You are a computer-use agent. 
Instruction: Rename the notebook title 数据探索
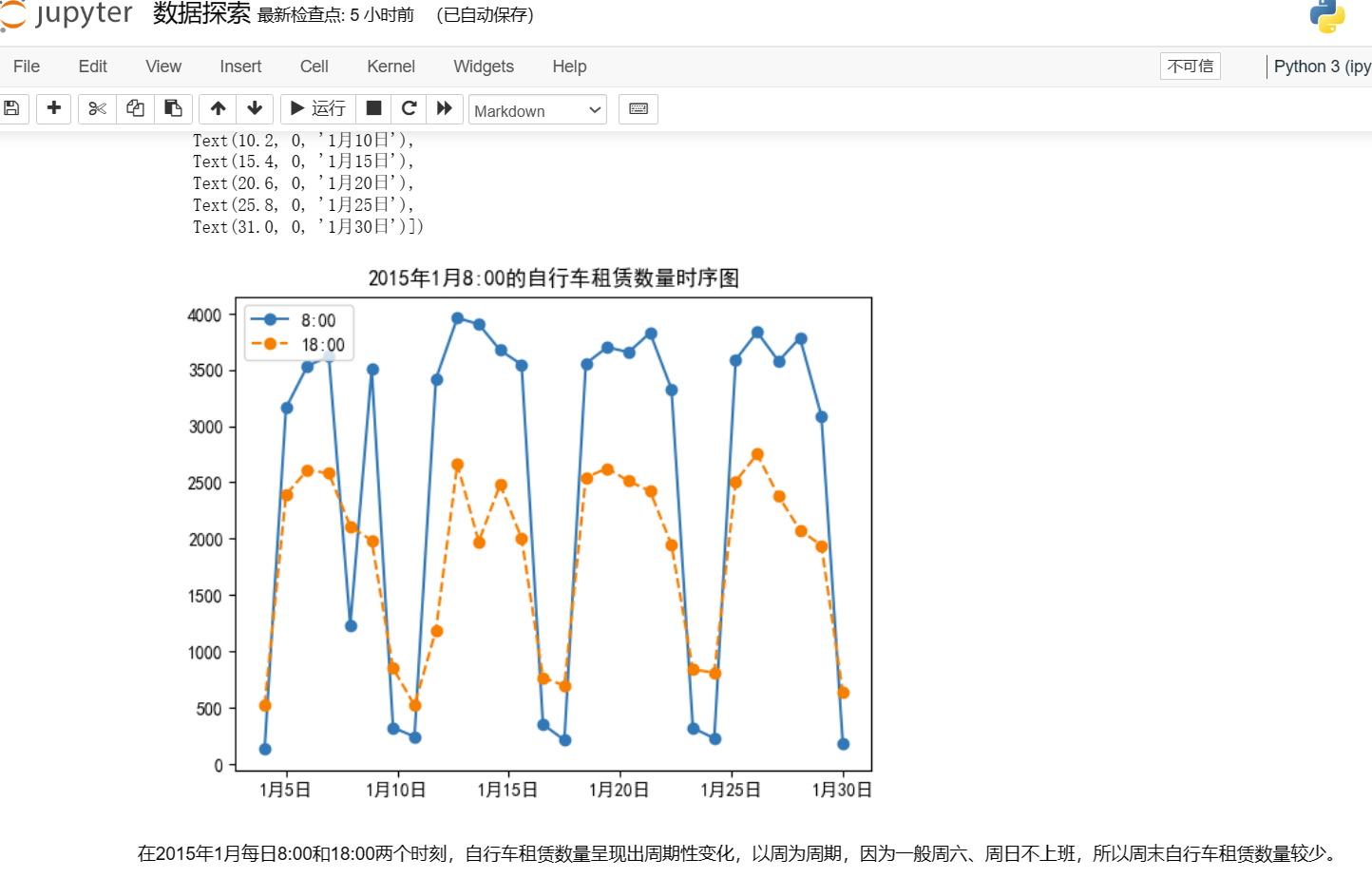coord(201,13)
